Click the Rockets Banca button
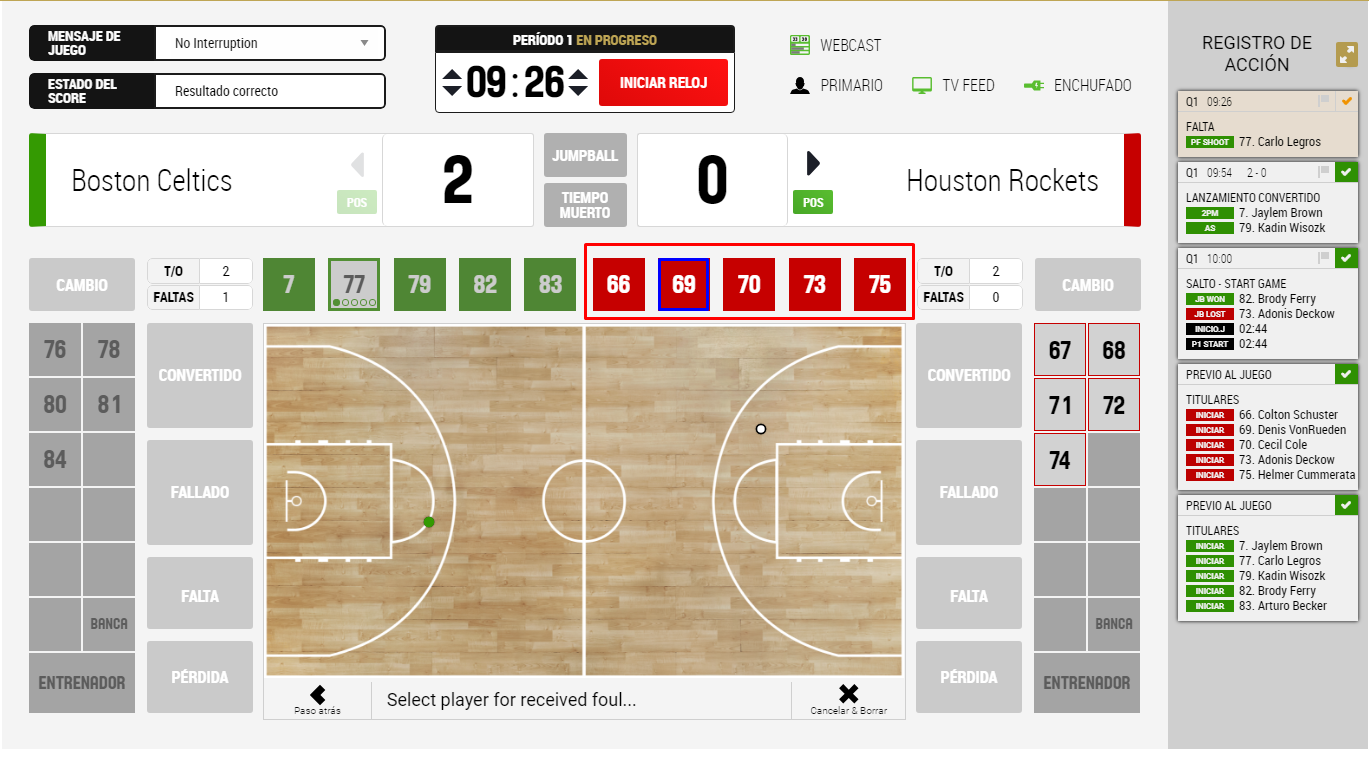Image resolution: width=1369 pixels, height=759 pixels. click(x=1114, y=624)
